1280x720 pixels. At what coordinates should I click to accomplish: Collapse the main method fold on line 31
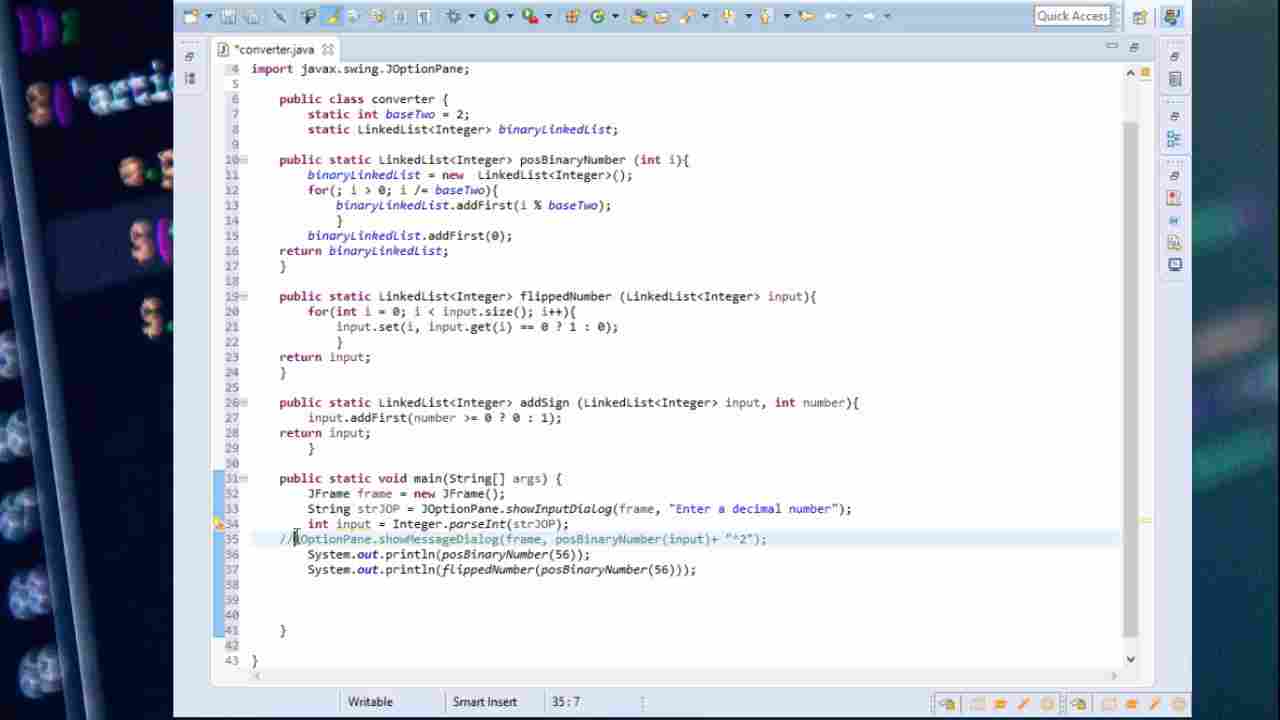(244, 479)
